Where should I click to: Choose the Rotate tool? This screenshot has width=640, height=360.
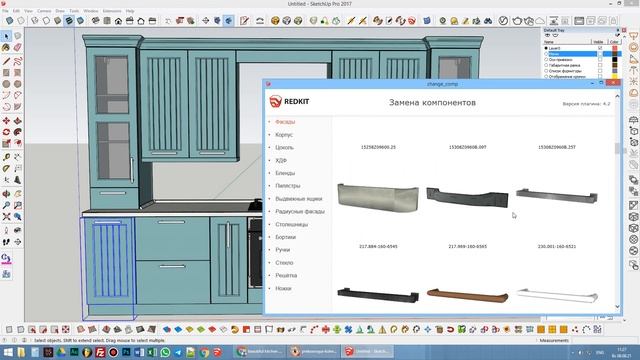pos(6,132)
